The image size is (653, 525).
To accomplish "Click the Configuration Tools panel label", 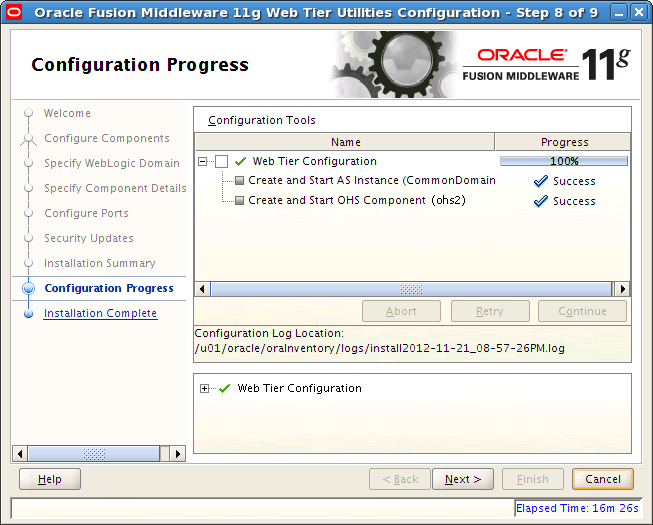I will tap(262, 120).
